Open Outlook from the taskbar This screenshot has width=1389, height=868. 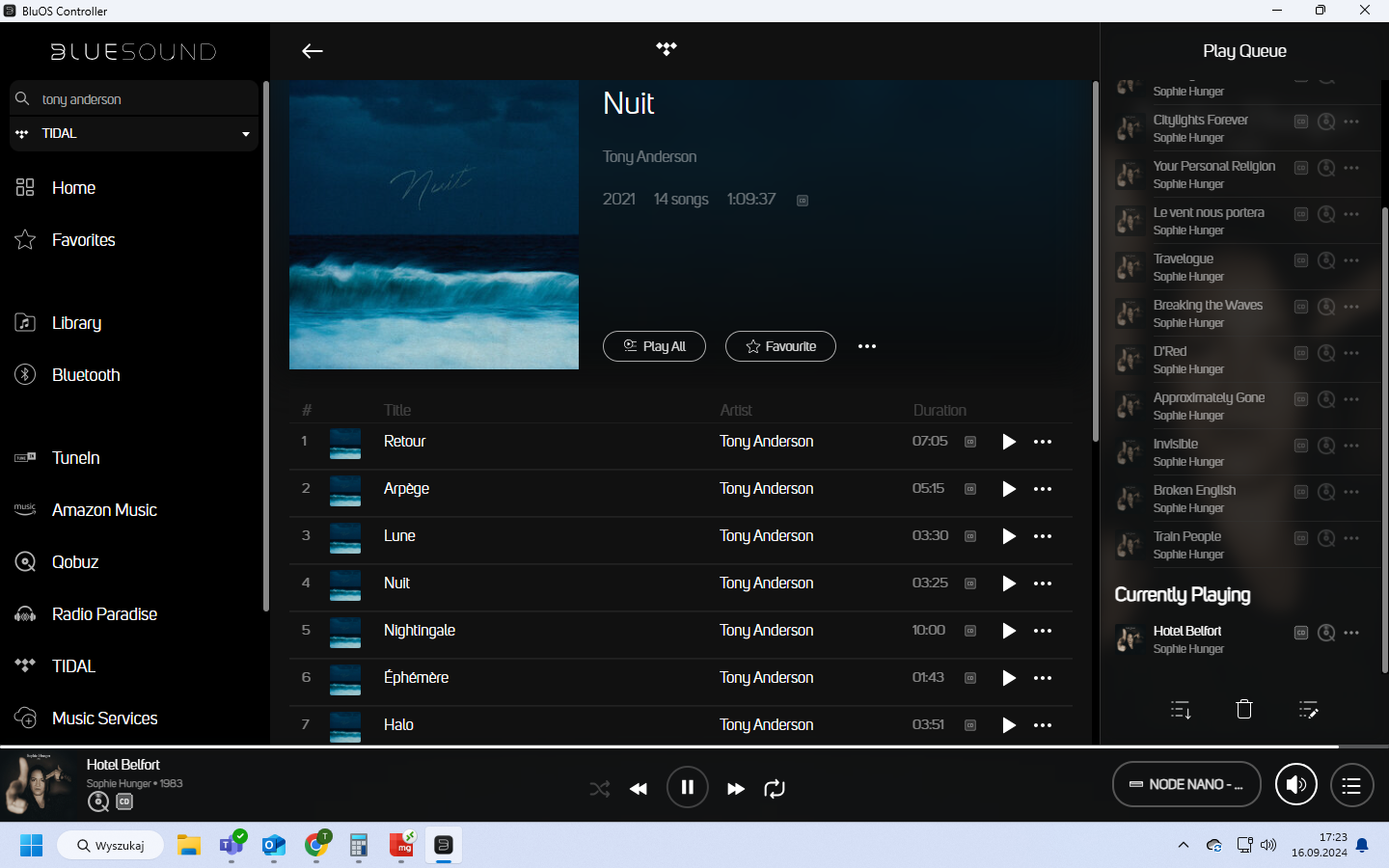(274, 846)
